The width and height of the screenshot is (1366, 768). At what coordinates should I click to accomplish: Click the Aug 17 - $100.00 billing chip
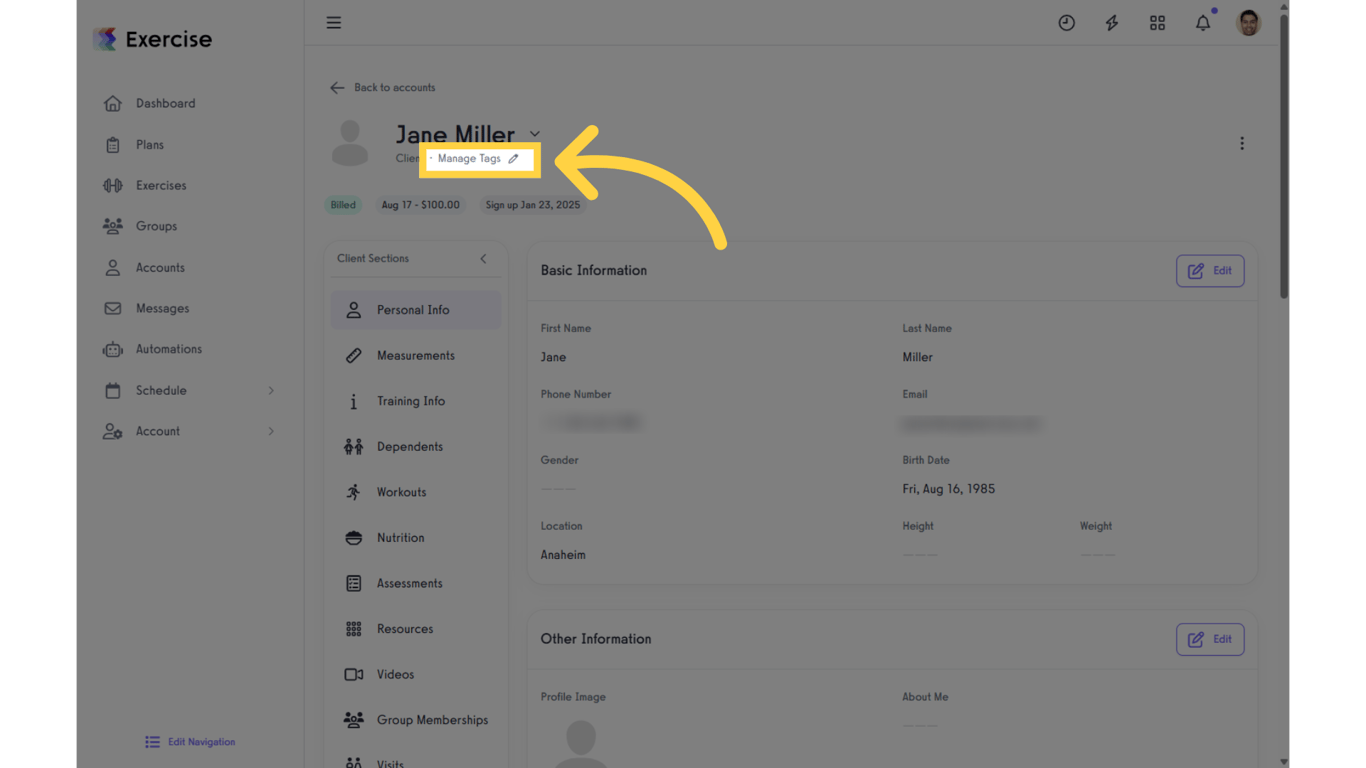pos(420,204)
